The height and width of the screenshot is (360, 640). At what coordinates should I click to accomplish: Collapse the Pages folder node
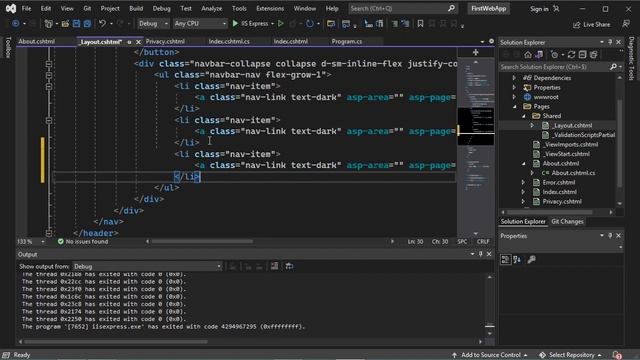(514, 107)
